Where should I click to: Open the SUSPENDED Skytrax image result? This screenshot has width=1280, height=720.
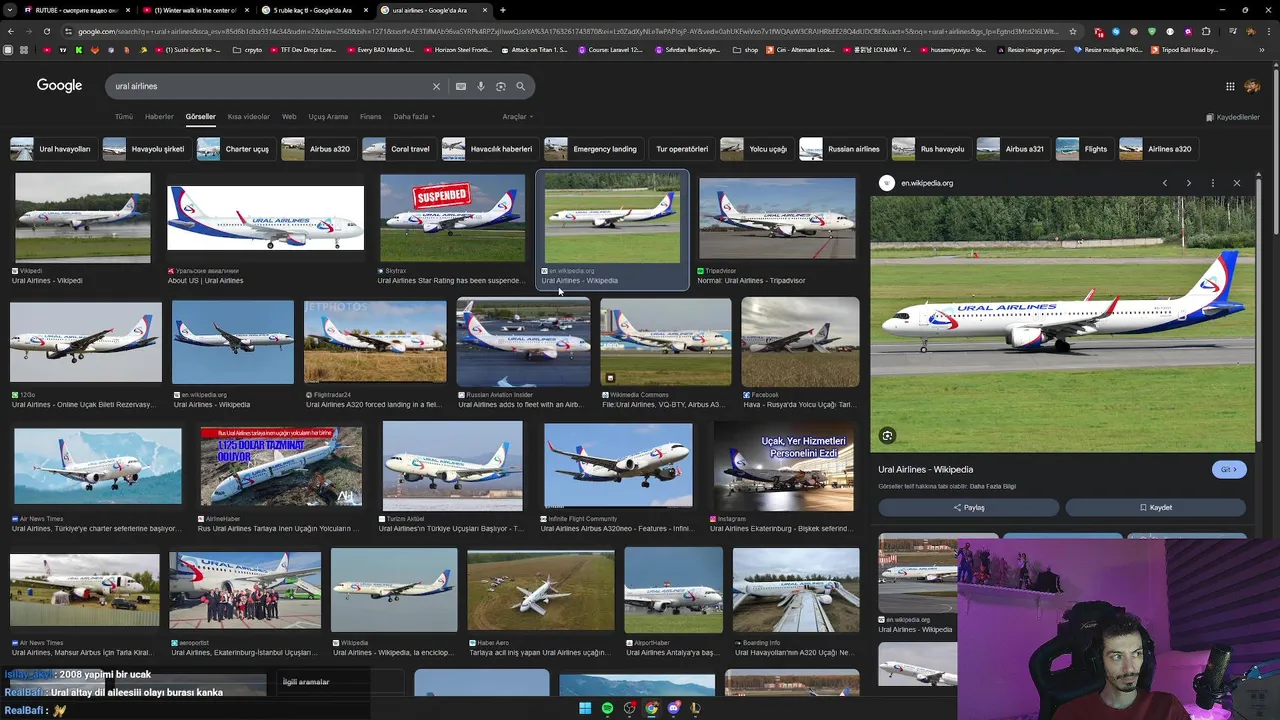pos(452,218)
